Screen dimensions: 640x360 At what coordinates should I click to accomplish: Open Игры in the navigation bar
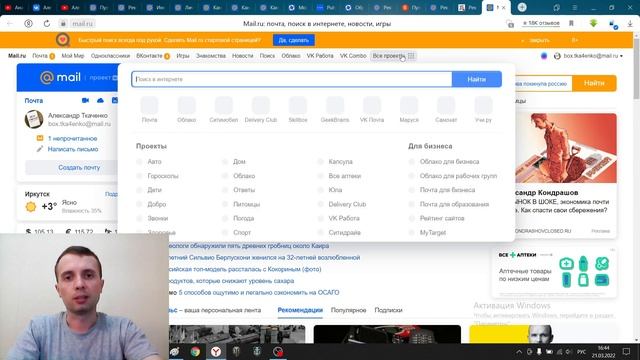[183, 56]
